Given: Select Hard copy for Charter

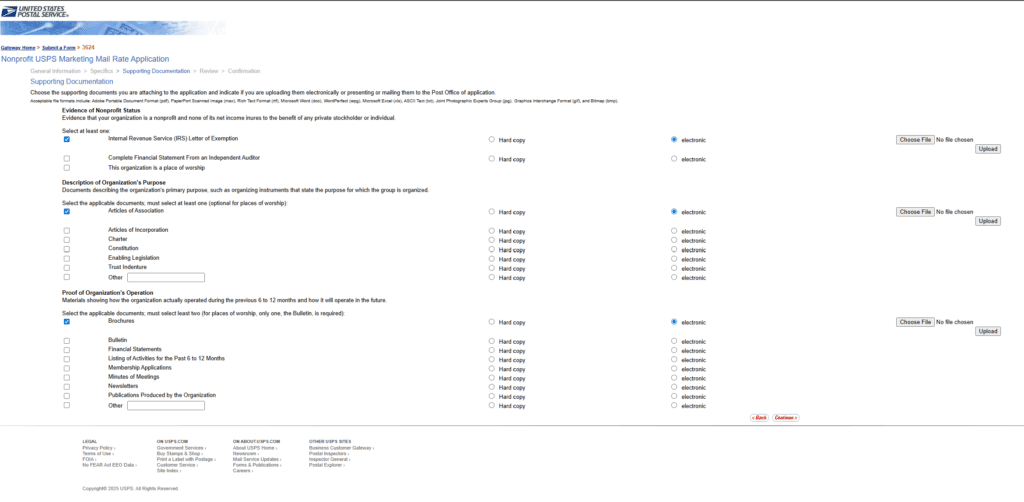Looking at the screenshot, I should (x=492, y=240).
